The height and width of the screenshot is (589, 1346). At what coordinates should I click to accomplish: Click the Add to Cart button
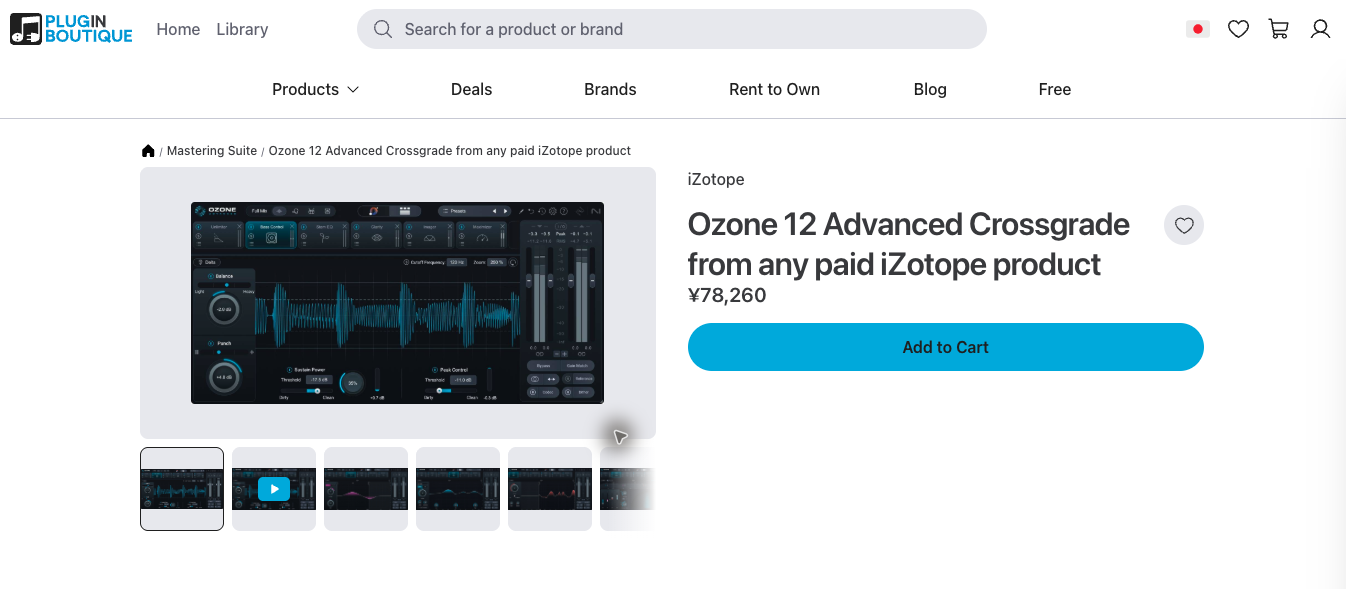[946, 347]
